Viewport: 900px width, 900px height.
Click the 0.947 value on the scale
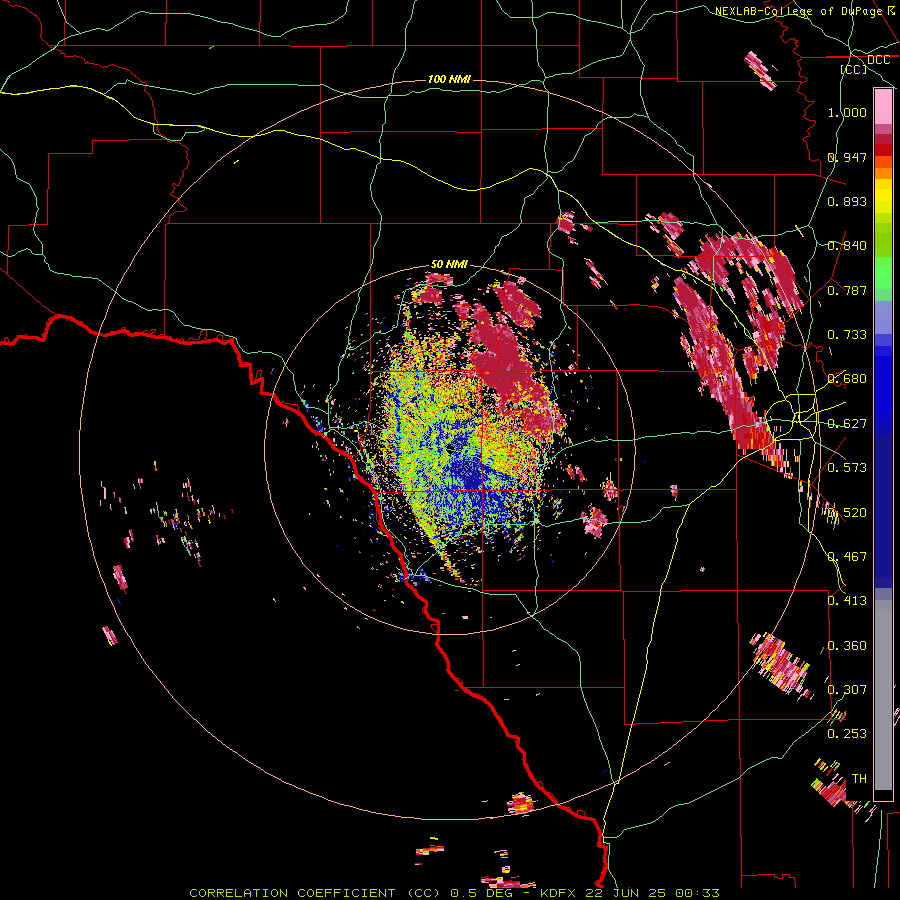point(847,157)
